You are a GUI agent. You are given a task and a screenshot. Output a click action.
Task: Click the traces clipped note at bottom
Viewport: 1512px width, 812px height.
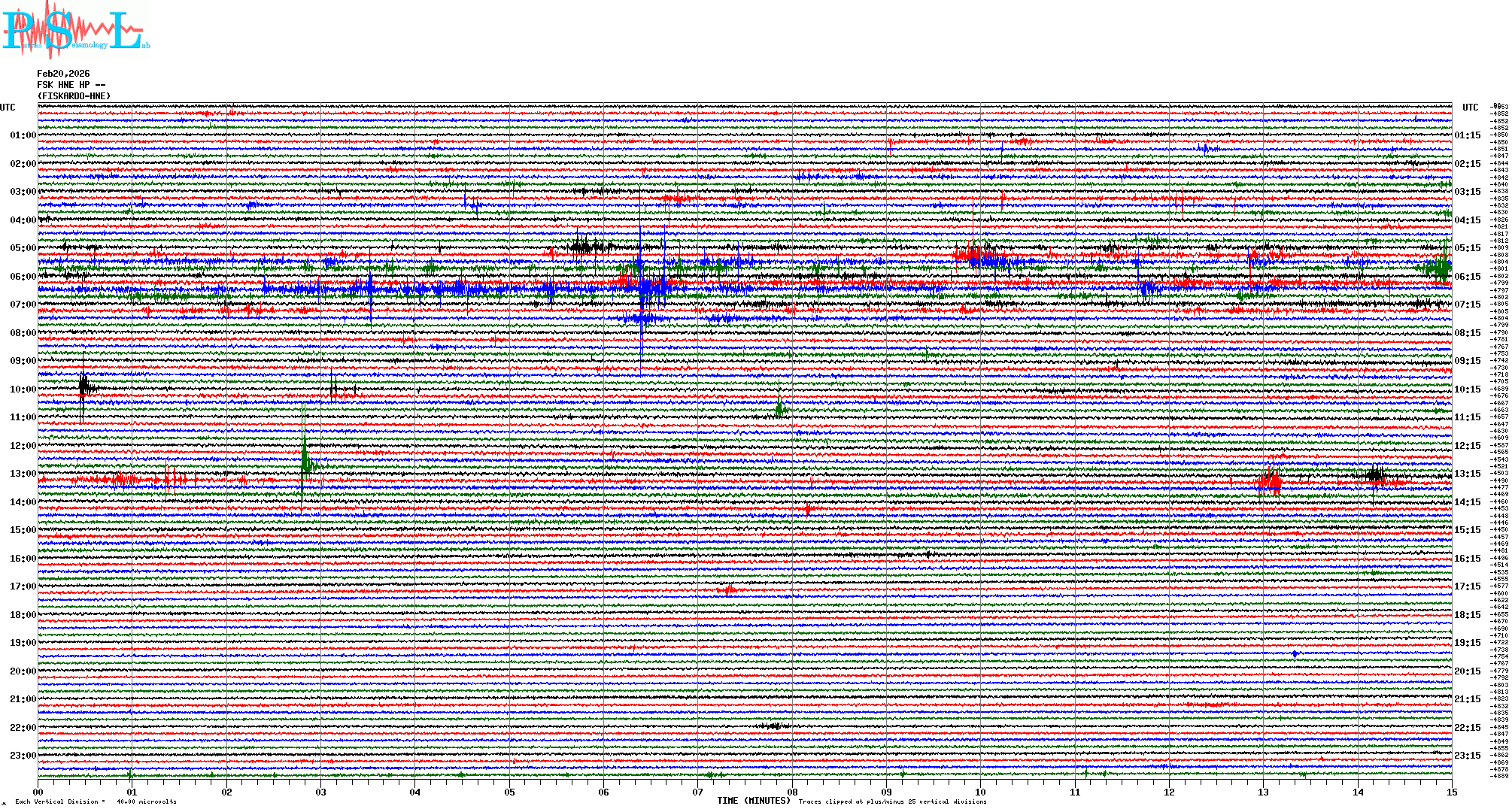click(892, 801)
